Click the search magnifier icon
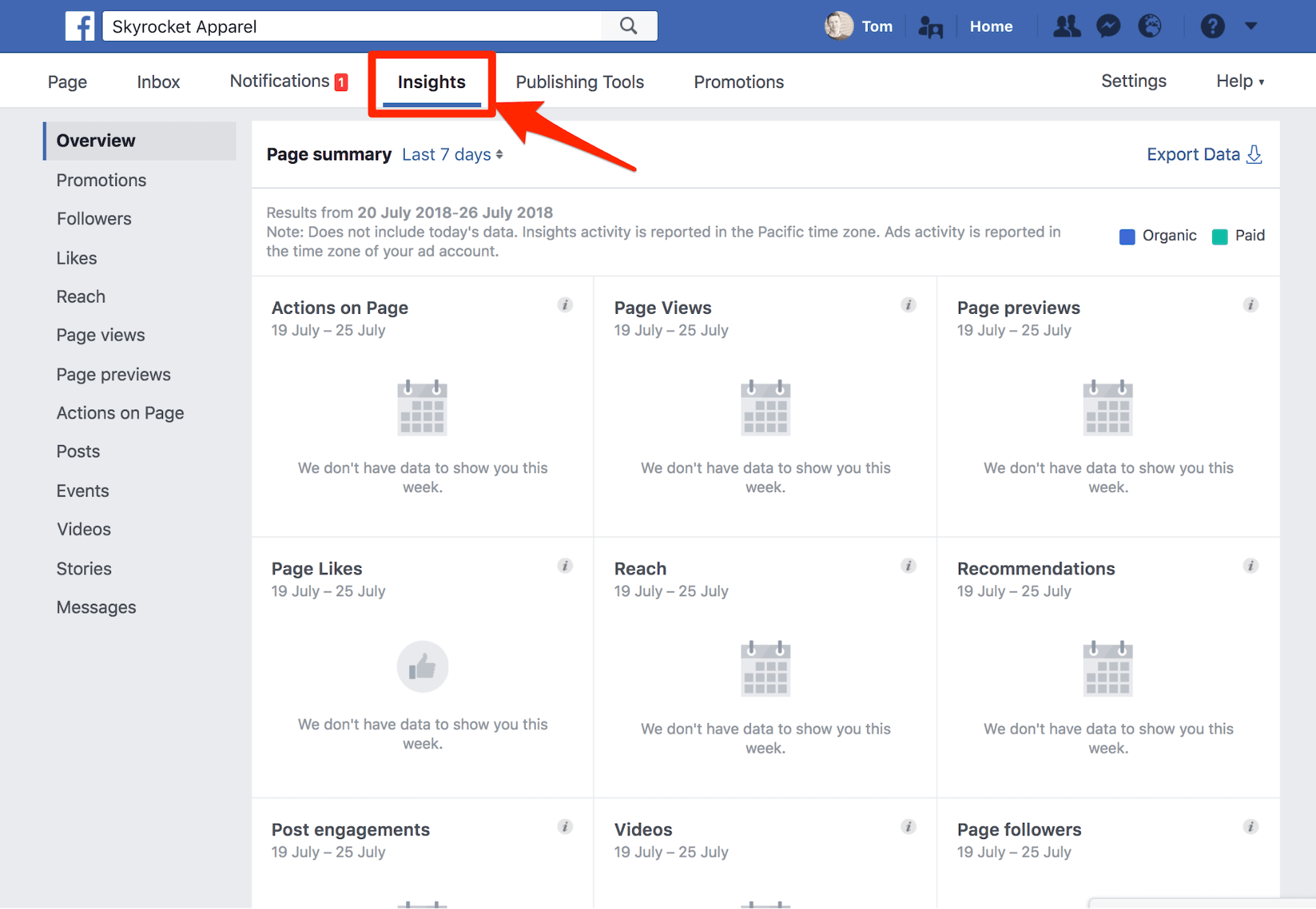This screenshot has width=1316, height=909. [628, 26]
